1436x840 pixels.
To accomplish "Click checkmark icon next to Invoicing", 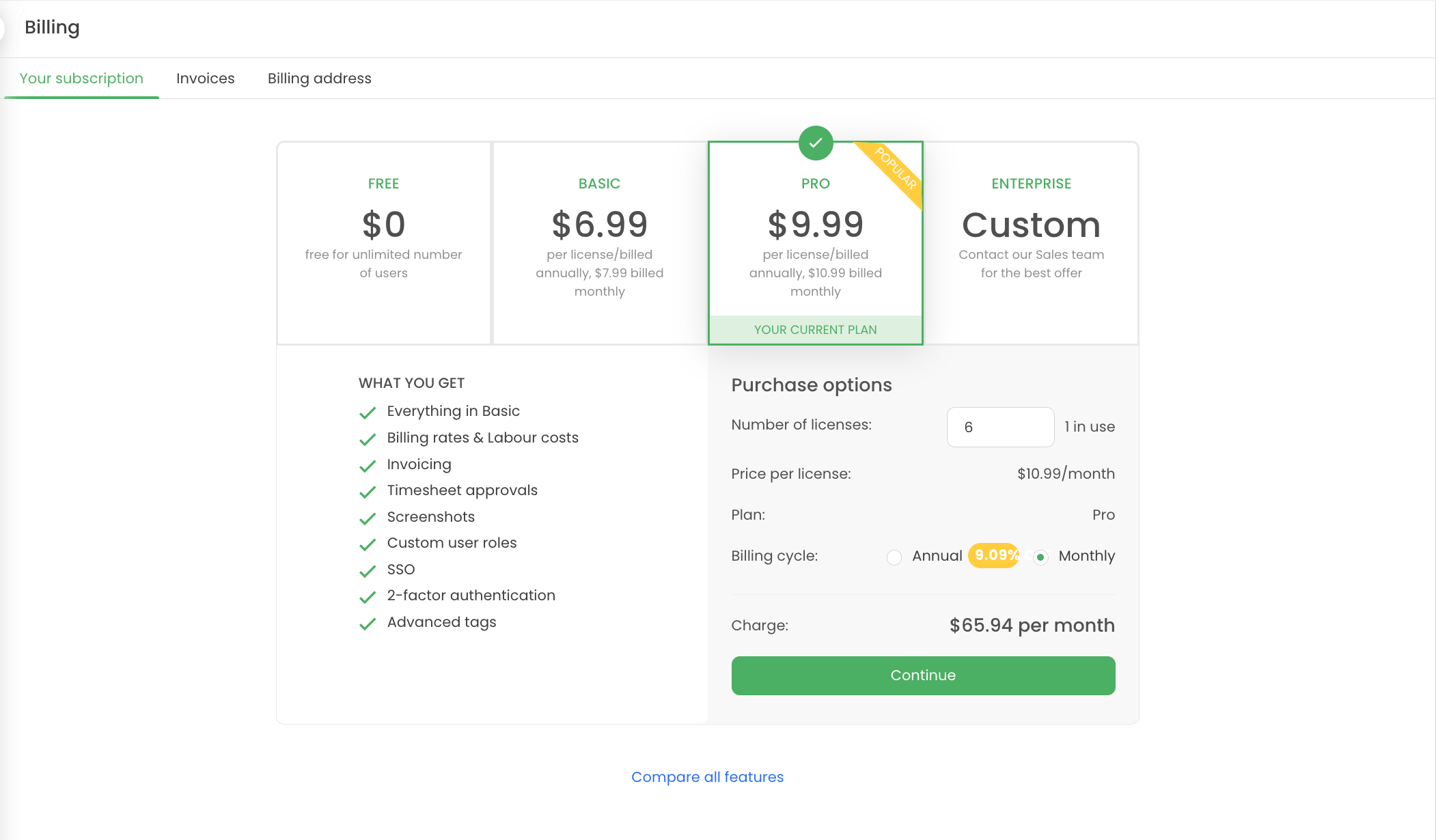I will [x=368, y=466].
